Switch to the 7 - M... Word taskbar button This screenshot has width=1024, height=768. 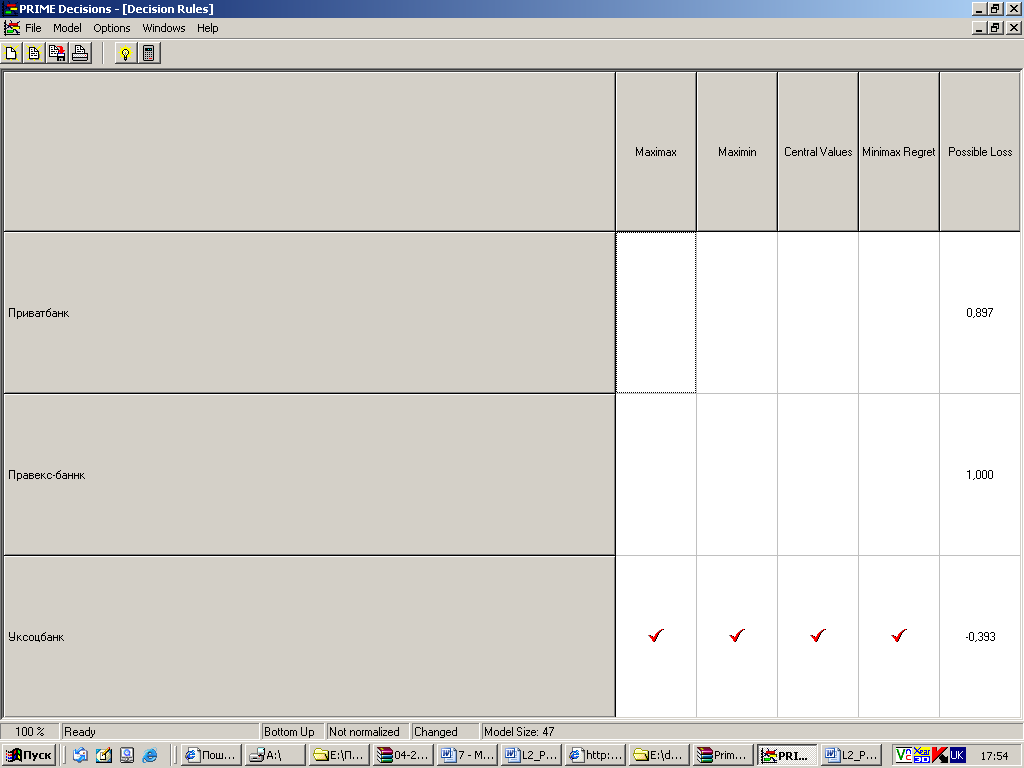pyautogui.click(x=467, y=755)
